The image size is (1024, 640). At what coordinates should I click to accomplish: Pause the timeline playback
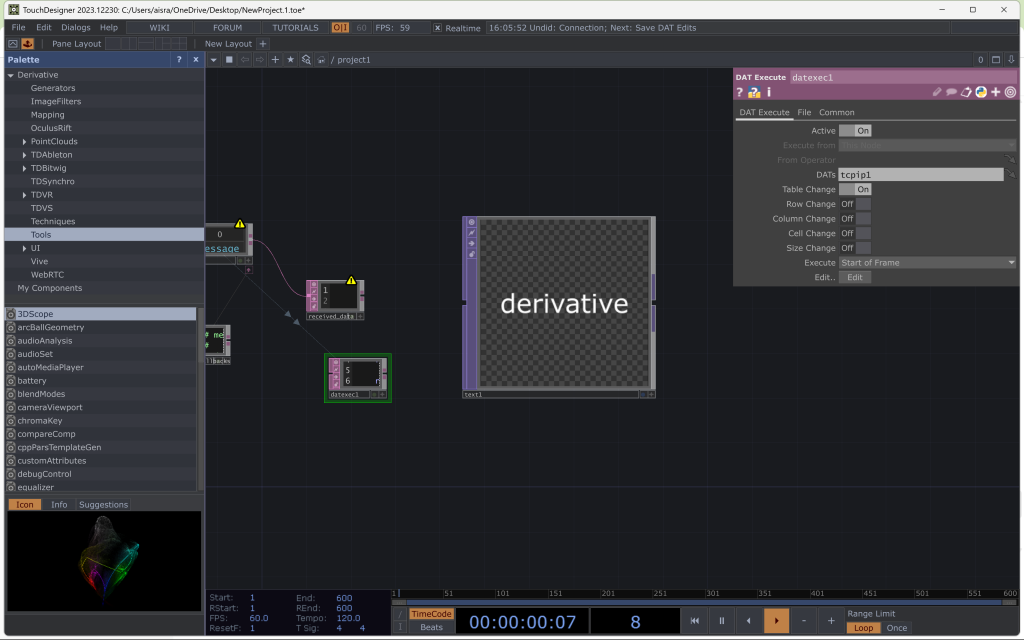coord(722,620)
